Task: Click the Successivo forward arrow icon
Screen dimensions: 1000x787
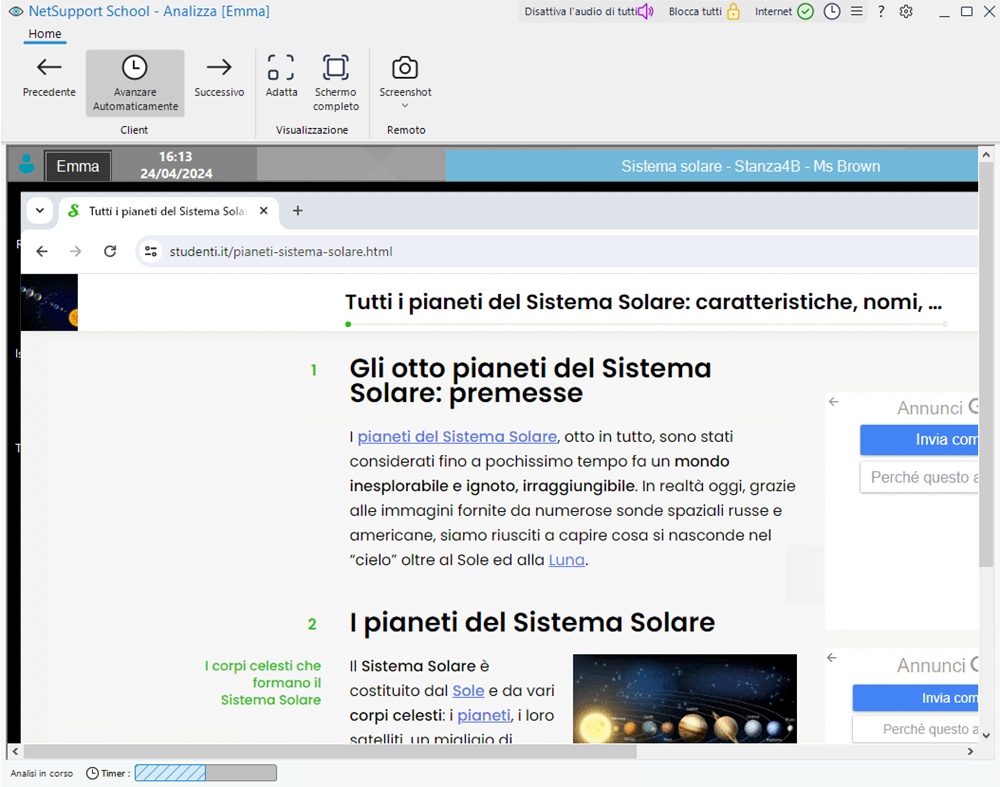Action: tap(219, 68)
